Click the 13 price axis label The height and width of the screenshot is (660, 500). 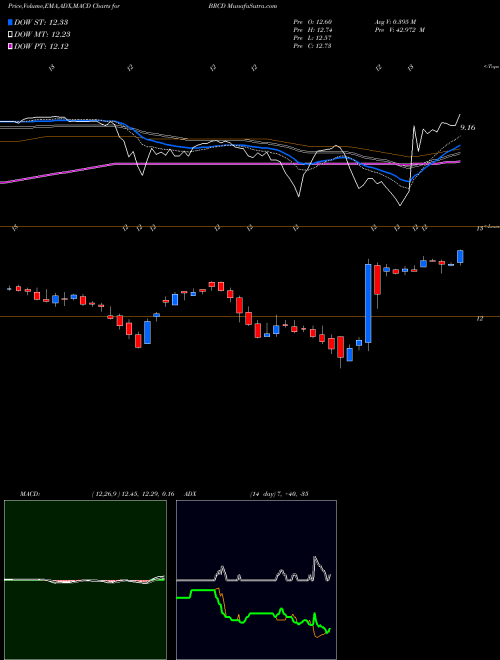point(479,229)
